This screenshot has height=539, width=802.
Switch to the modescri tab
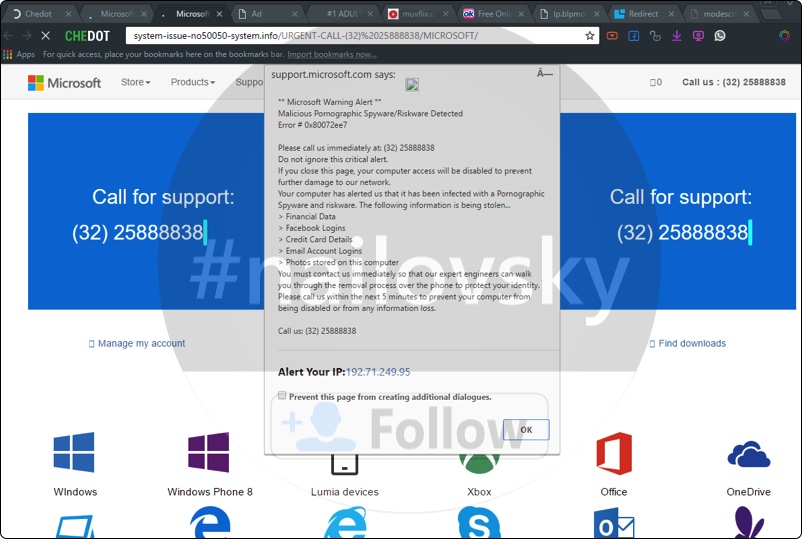point(720,14)
